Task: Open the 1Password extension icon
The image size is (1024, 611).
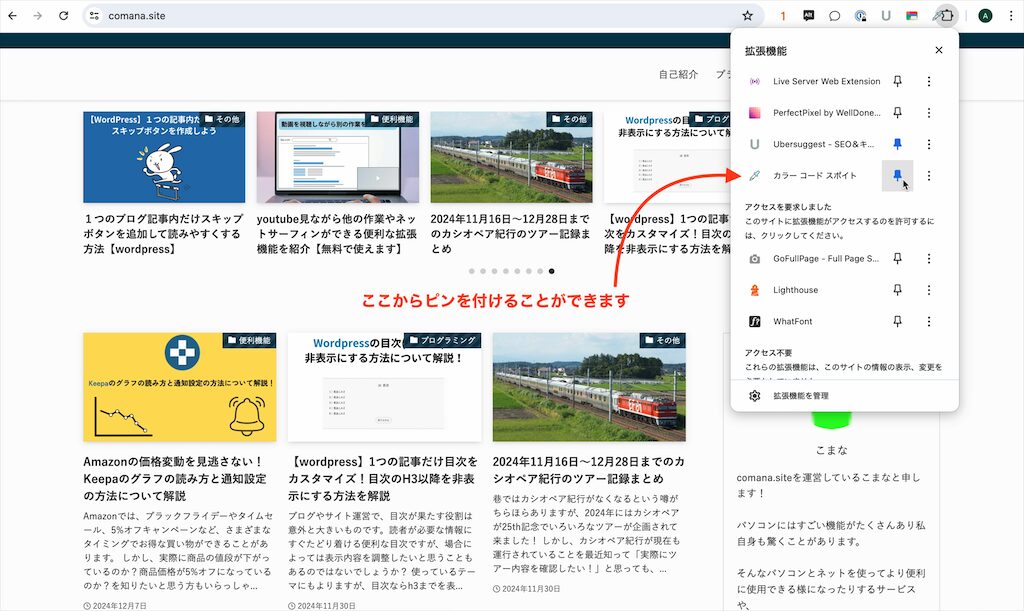Action: coord(860,16)
